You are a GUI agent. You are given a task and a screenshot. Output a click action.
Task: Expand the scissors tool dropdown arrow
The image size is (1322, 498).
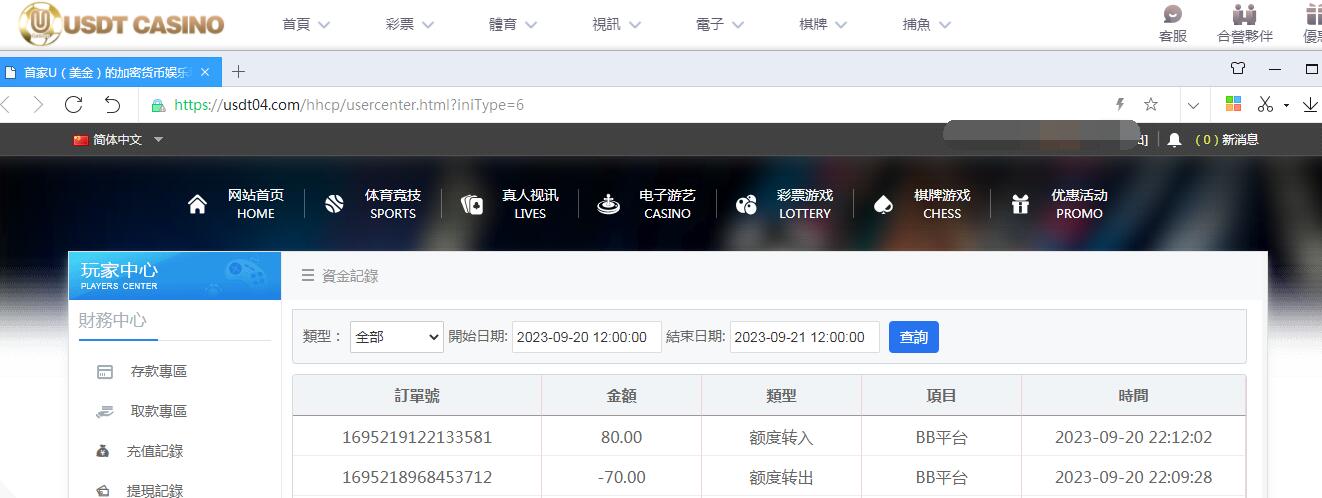click(1286, 105)
